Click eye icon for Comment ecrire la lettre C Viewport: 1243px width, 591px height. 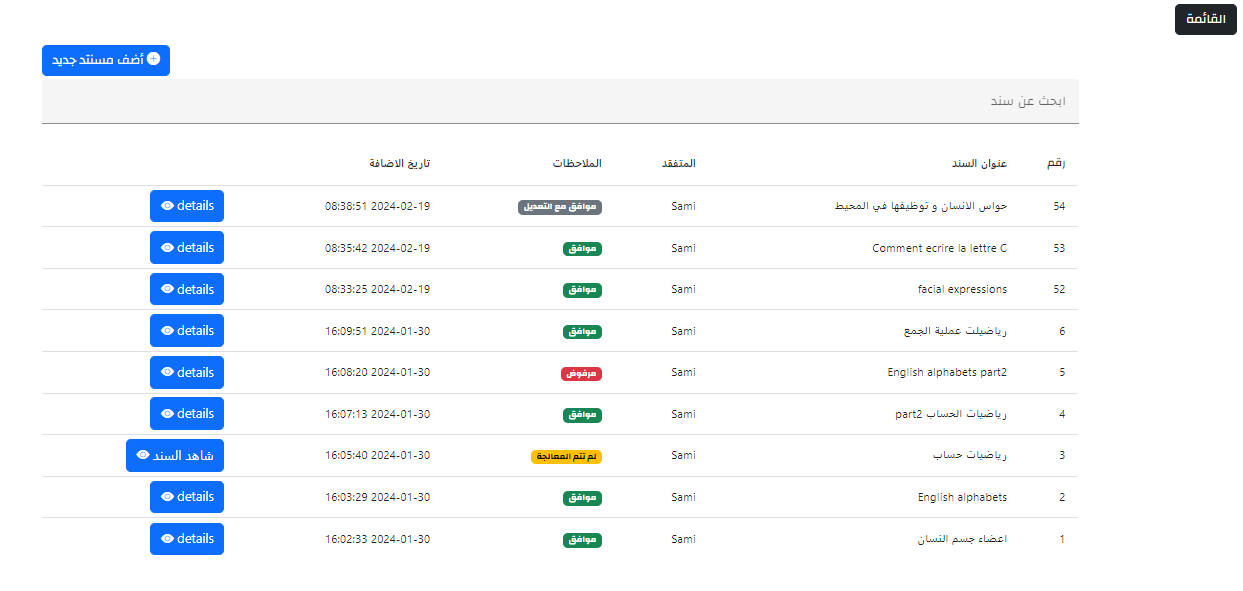click(167, 248)
